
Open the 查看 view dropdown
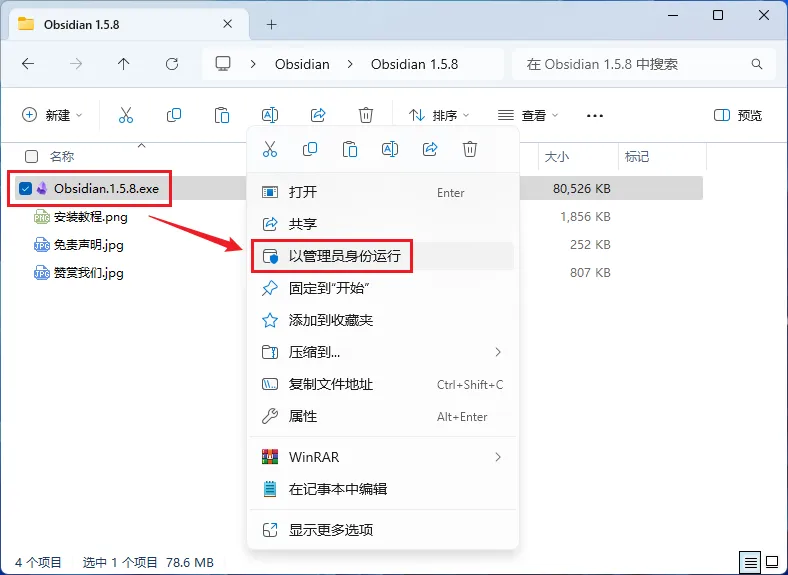click(528, 115)
